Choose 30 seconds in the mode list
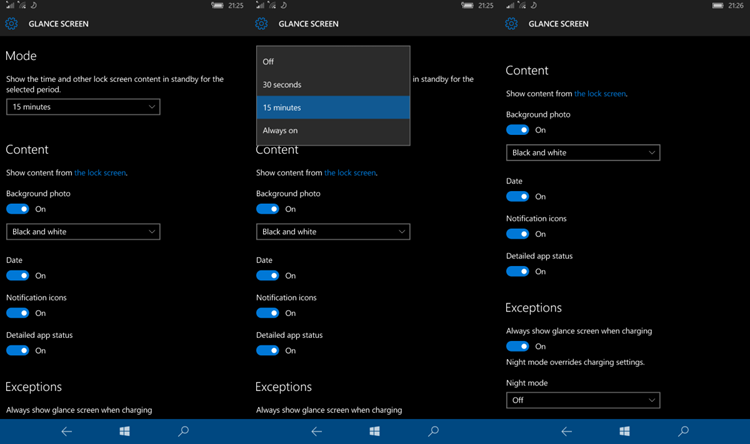Viewport: 750px width, 444px height. click(x=333, y=85)
